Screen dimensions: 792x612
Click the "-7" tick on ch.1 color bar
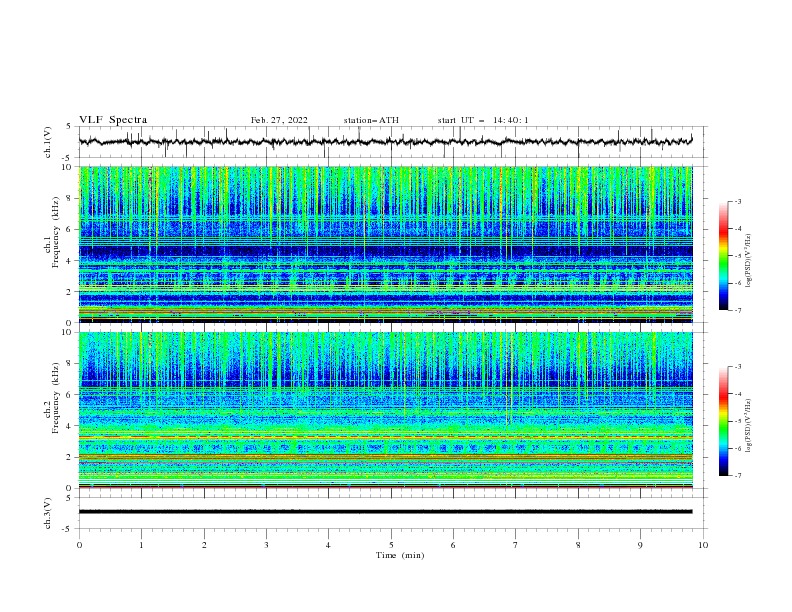[x=738, y=310]
